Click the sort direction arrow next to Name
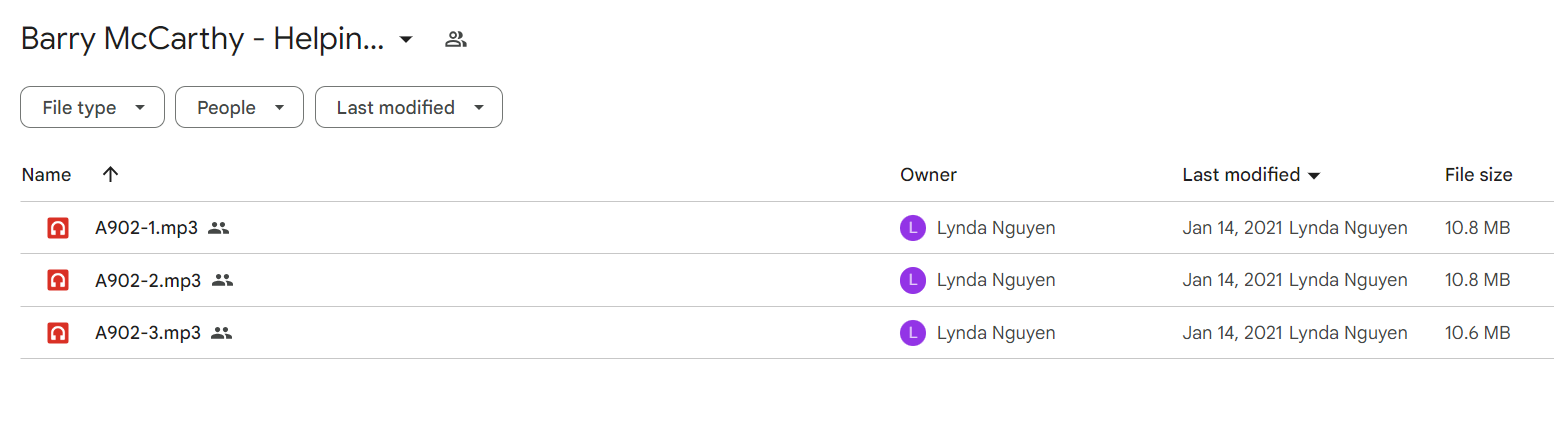The image size is (1554, 445). click(111, 174)
